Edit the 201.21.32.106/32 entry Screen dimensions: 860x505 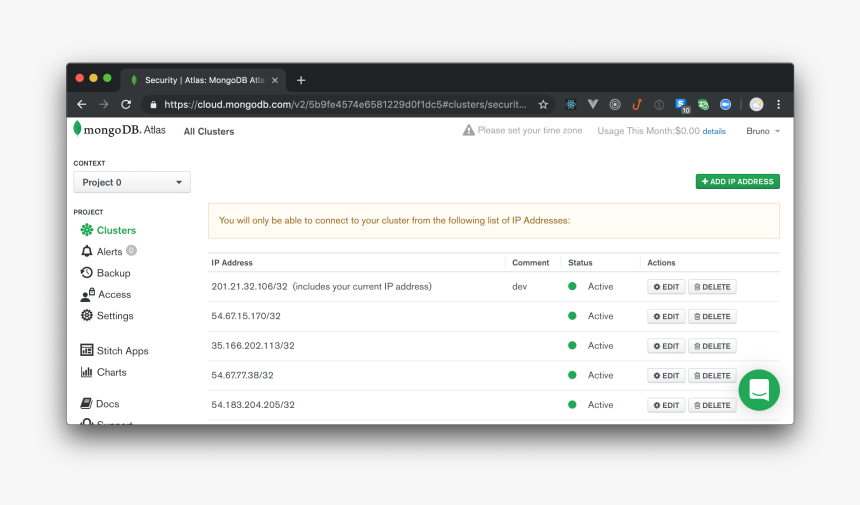point(666,287)
